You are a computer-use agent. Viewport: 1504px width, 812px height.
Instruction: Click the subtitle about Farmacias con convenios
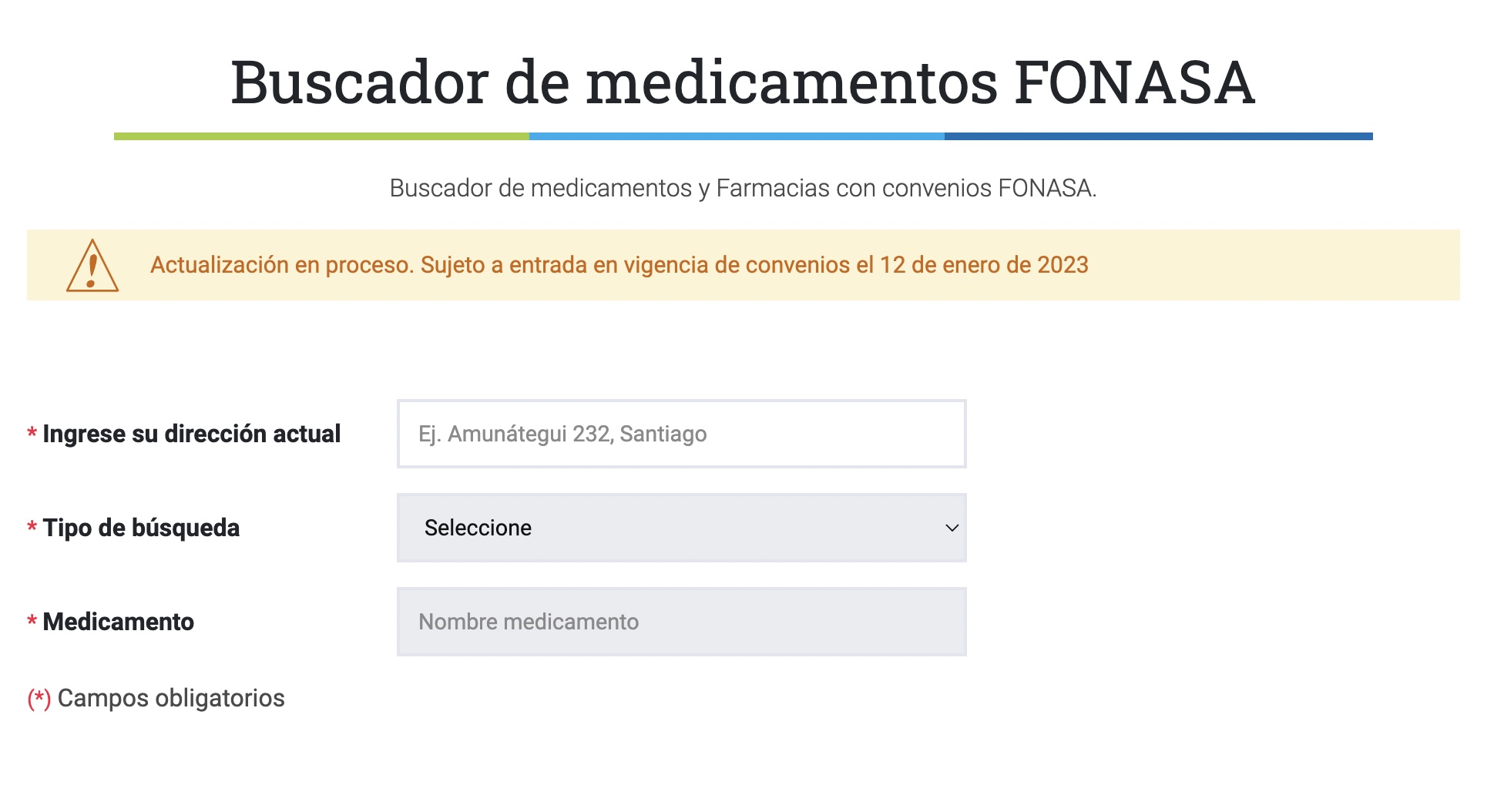pos(743,188)
